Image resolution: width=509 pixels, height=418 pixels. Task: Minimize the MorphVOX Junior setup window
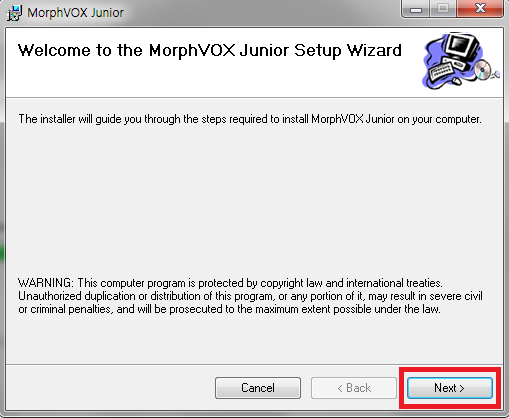416,8
